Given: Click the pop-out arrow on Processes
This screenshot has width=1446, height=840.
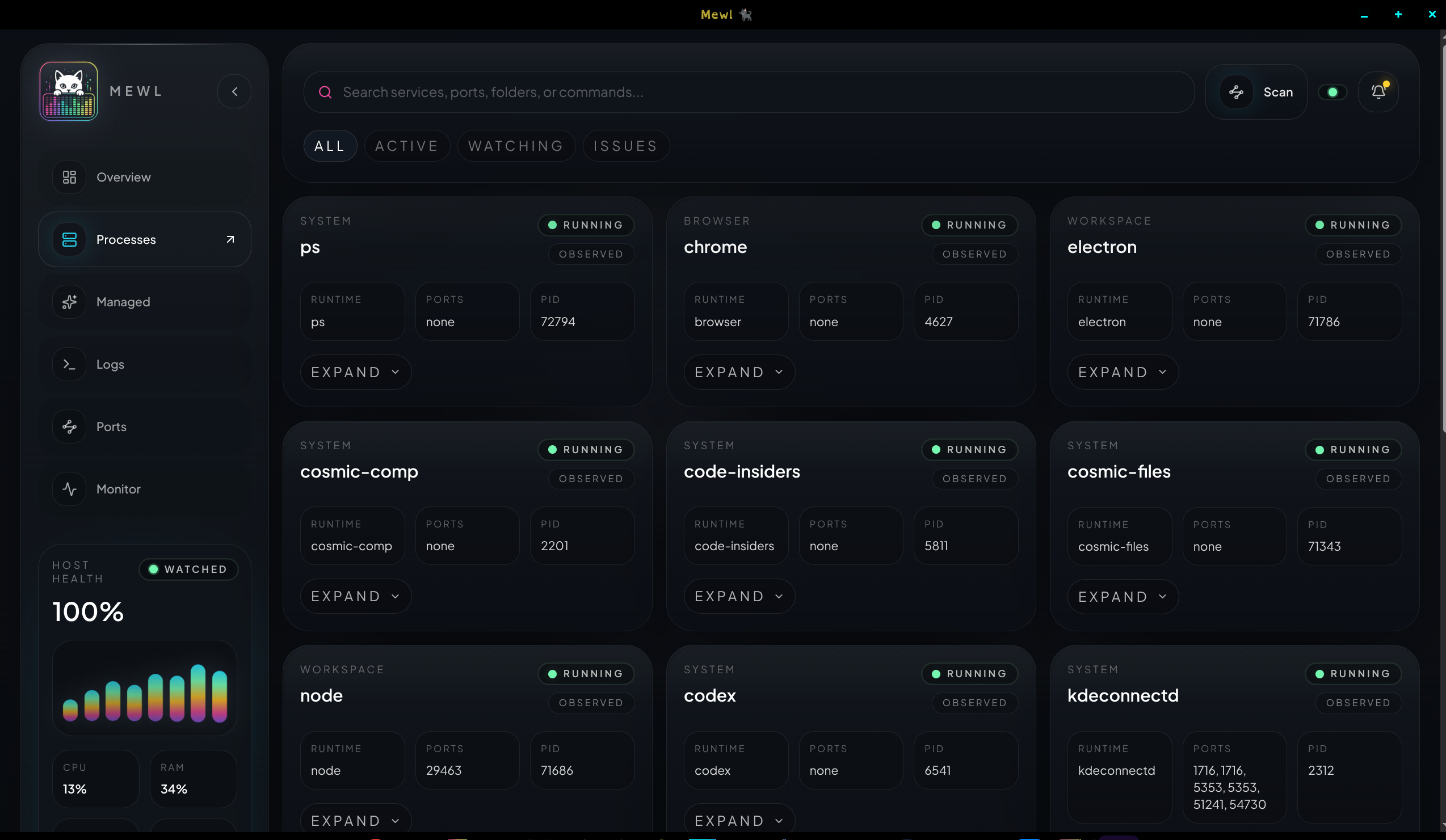Looking at the screenshot, I should tap(230, 240).
